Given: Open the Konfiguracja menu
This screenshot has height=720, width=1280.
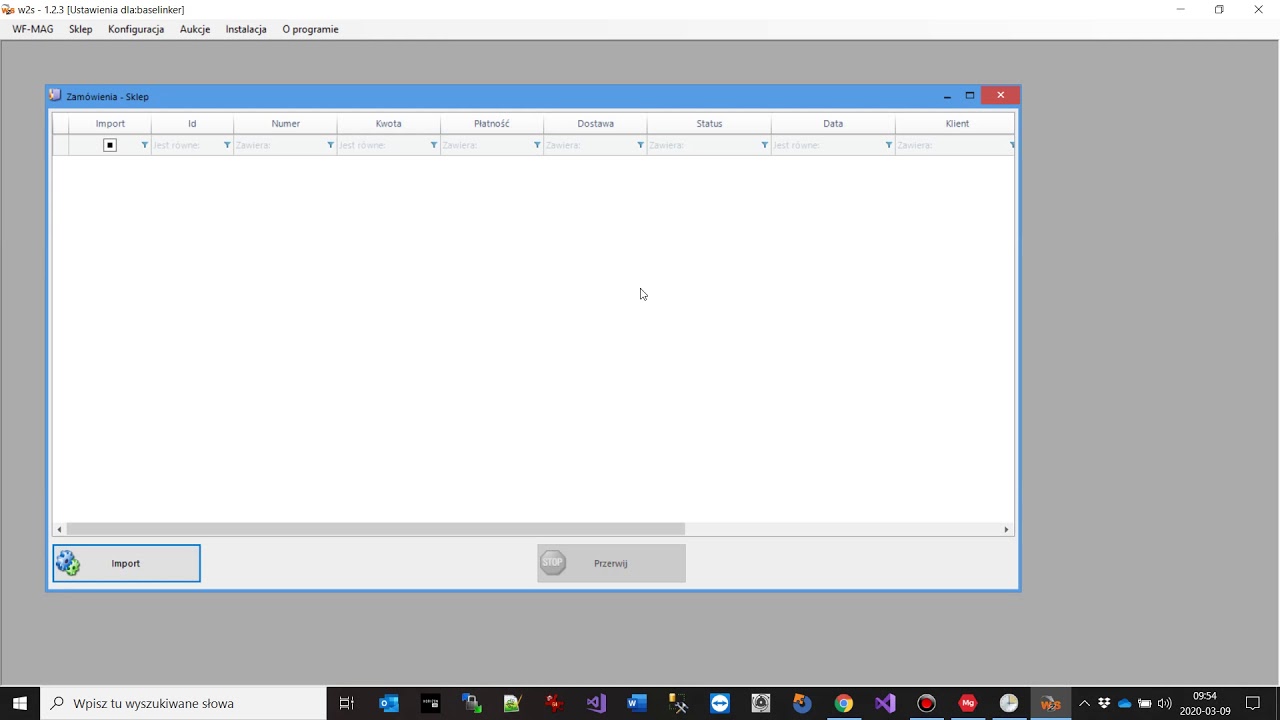Looking at the screenshot, I should (136, 29).
